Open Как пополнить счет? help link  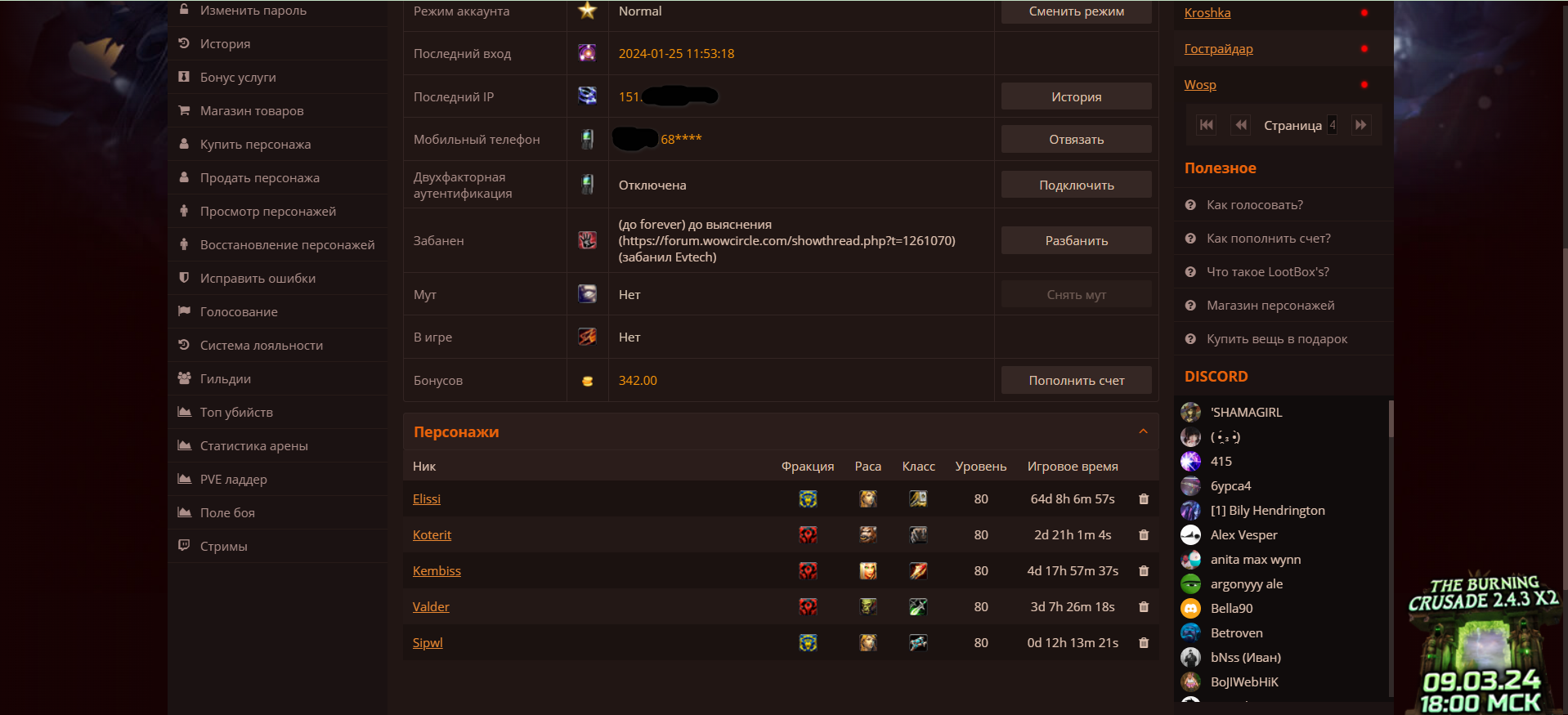tap(1268, 239)
